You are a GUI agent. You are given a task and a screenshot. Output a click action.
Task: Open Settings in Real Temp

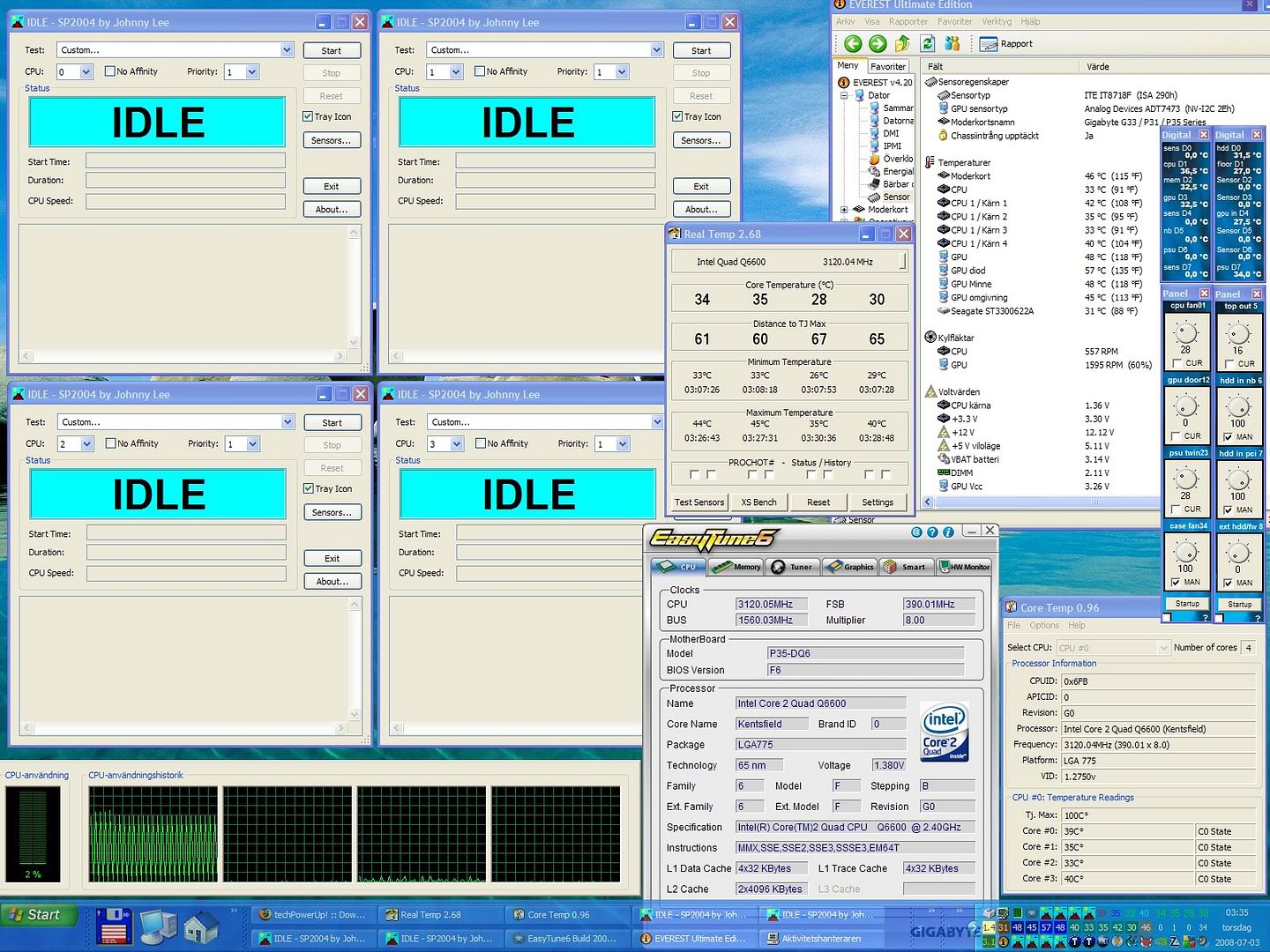(878, 502)
